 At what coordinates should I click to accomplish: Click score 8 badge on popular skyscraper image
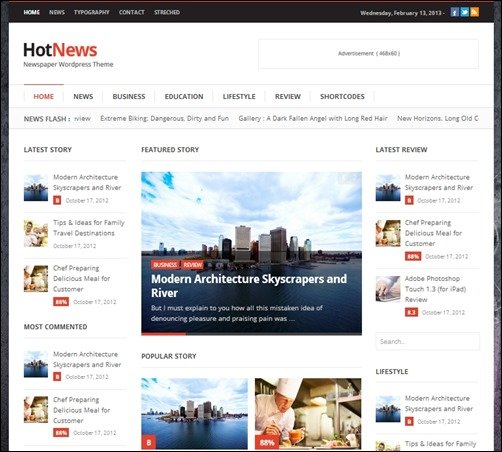(x=149, y=442)
